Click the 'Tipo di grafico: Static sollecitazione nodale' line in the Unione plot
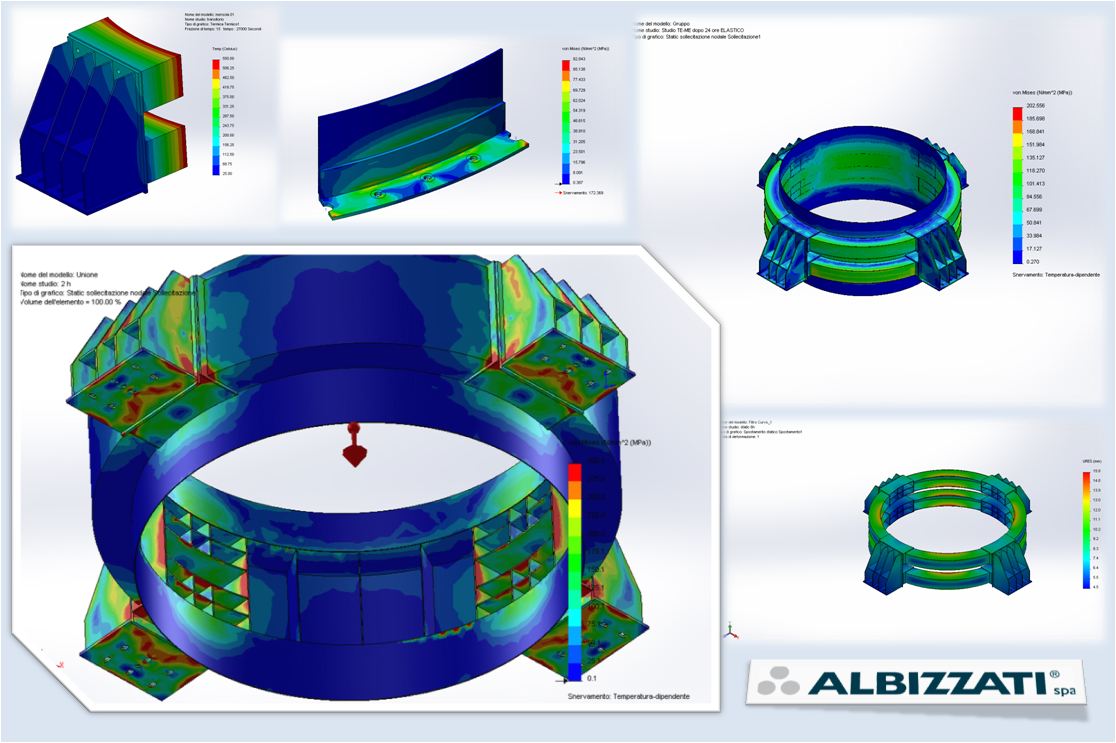Screen dimensions: 1116x743 tap(107, 293)
